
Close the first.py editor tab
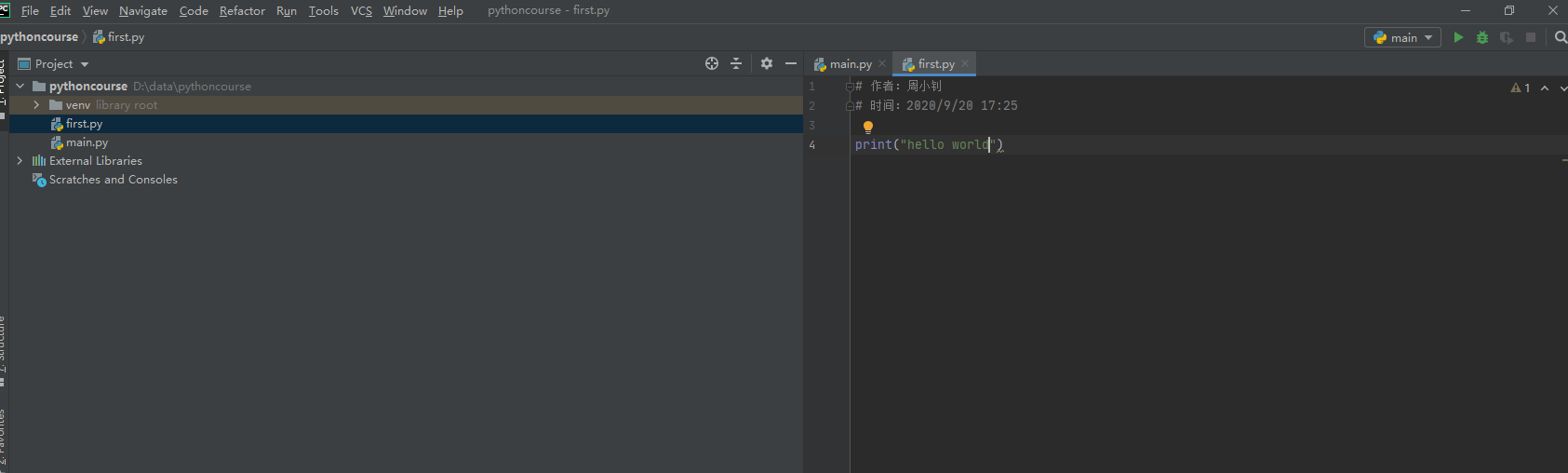pyautogui.click(x=965, y=63)
